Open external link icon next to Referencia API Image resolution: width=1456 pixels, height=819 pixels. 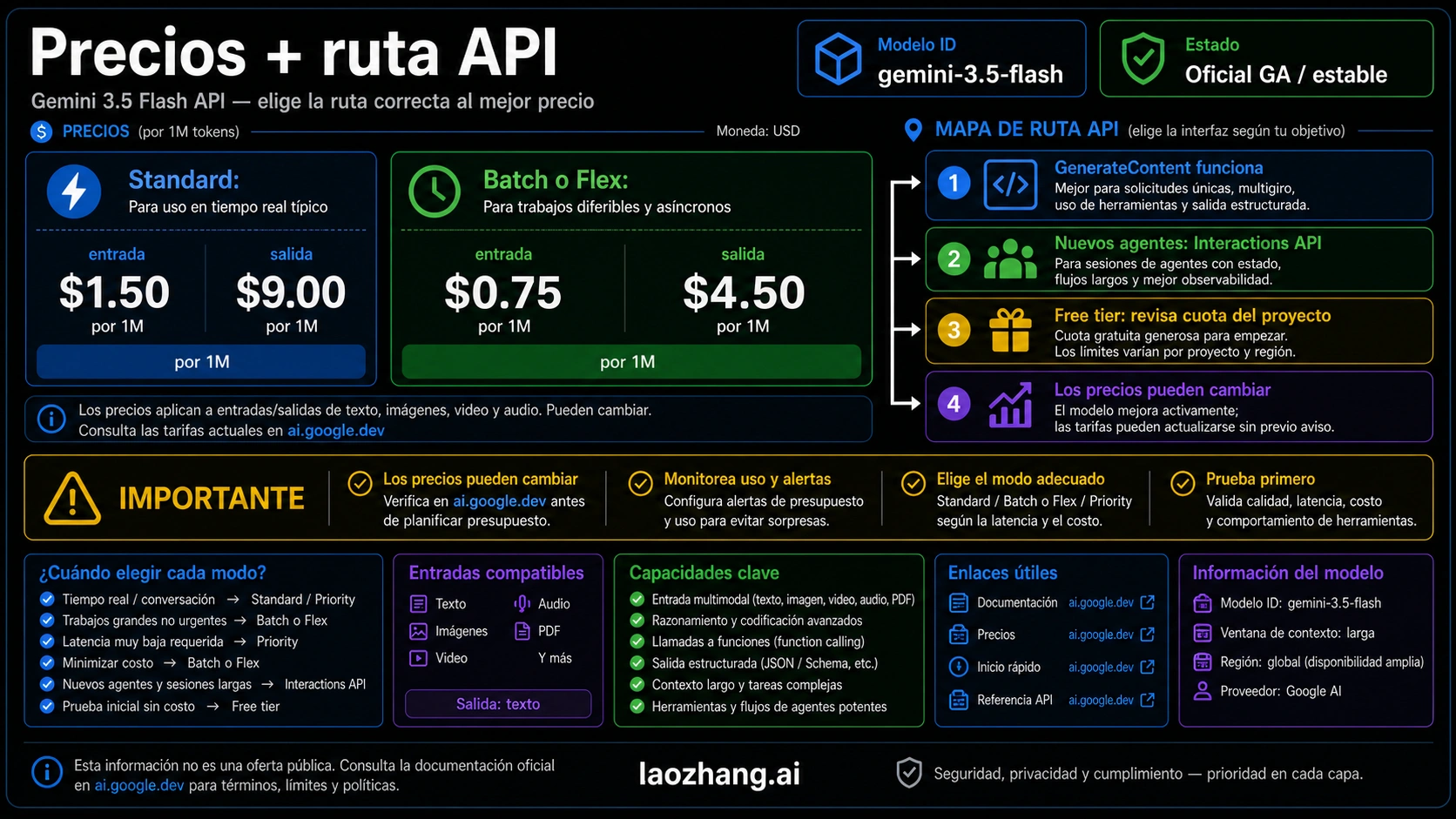[1148, 700]
